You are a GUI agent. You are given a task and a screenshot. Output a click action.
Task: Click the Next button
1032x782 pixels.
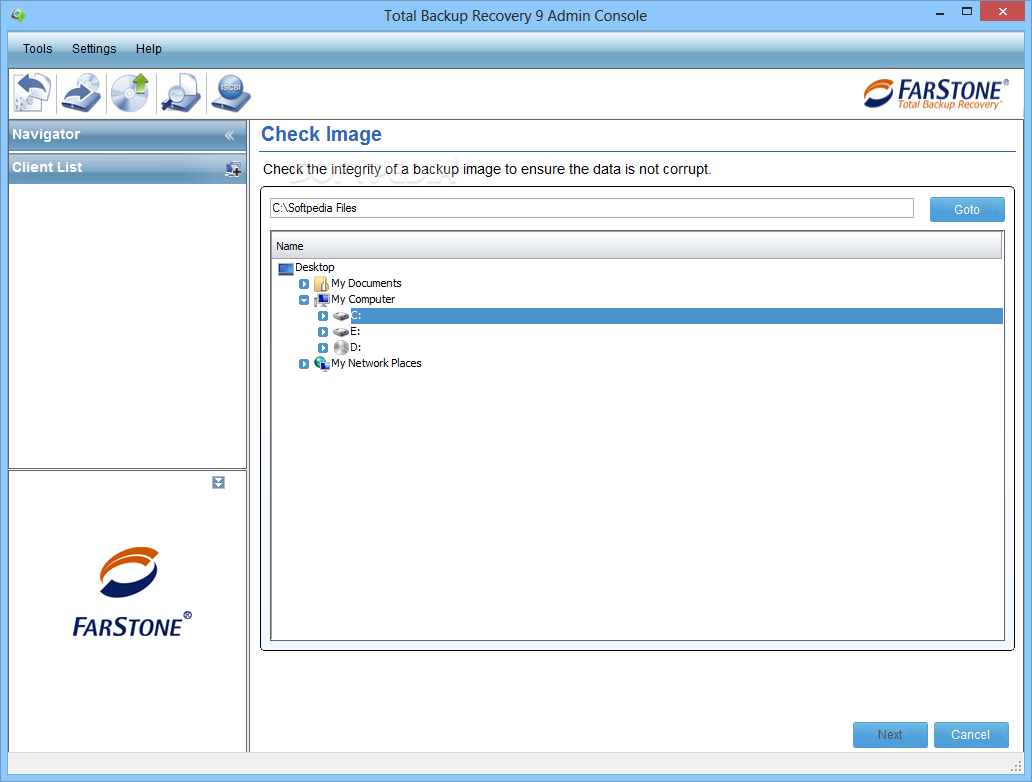pos(890,735)
